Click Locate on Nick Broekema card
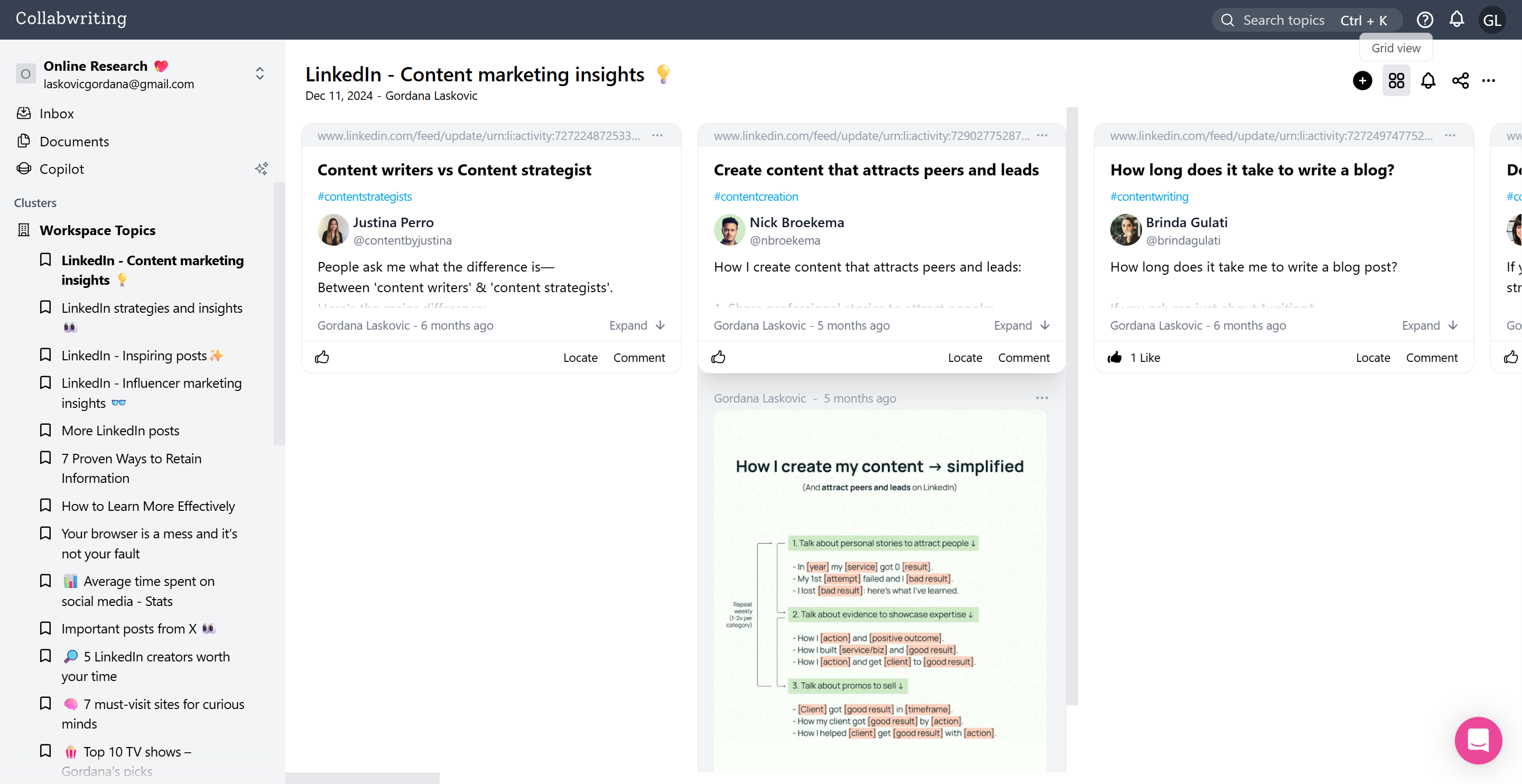The image size is (1522, 784). coord(965,358)
